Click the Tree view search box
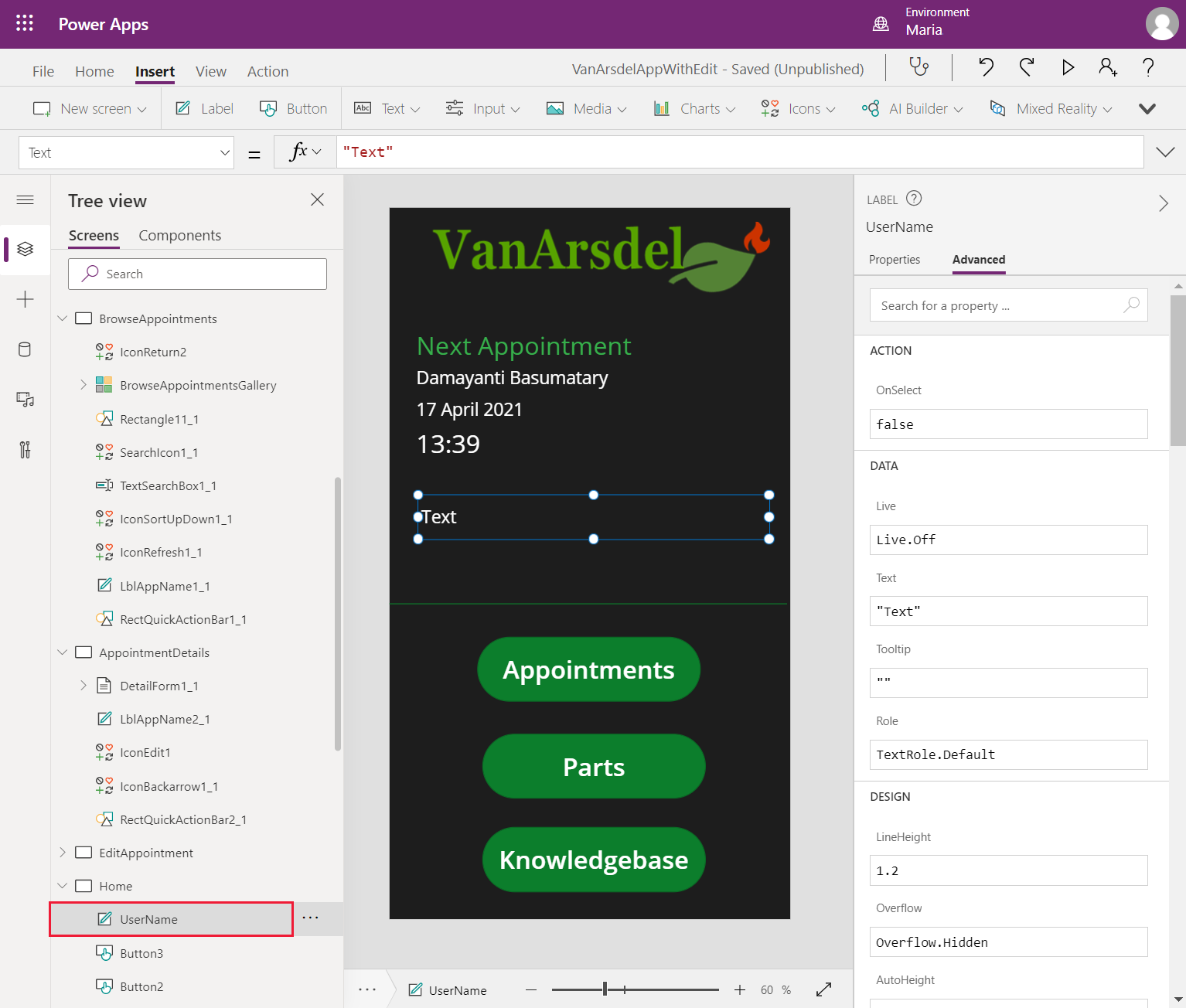The width and height of the screenshot is (1186, 1008). click(197, 274)
